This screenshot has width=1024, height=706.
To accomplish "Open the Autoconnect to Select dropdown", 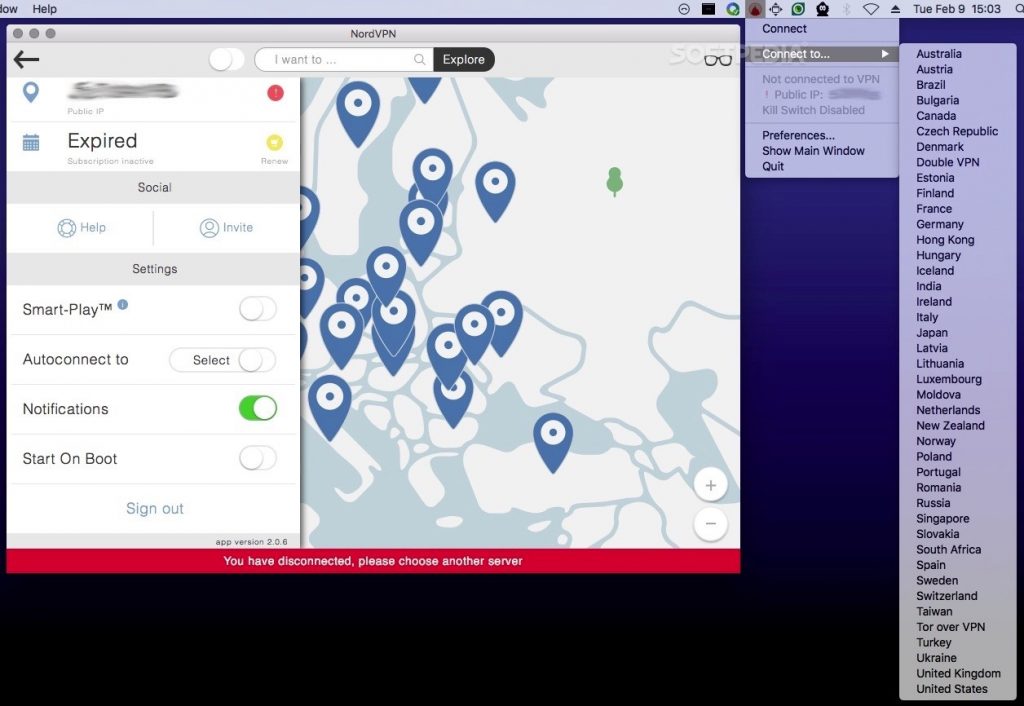I will [x=212, y=360].
